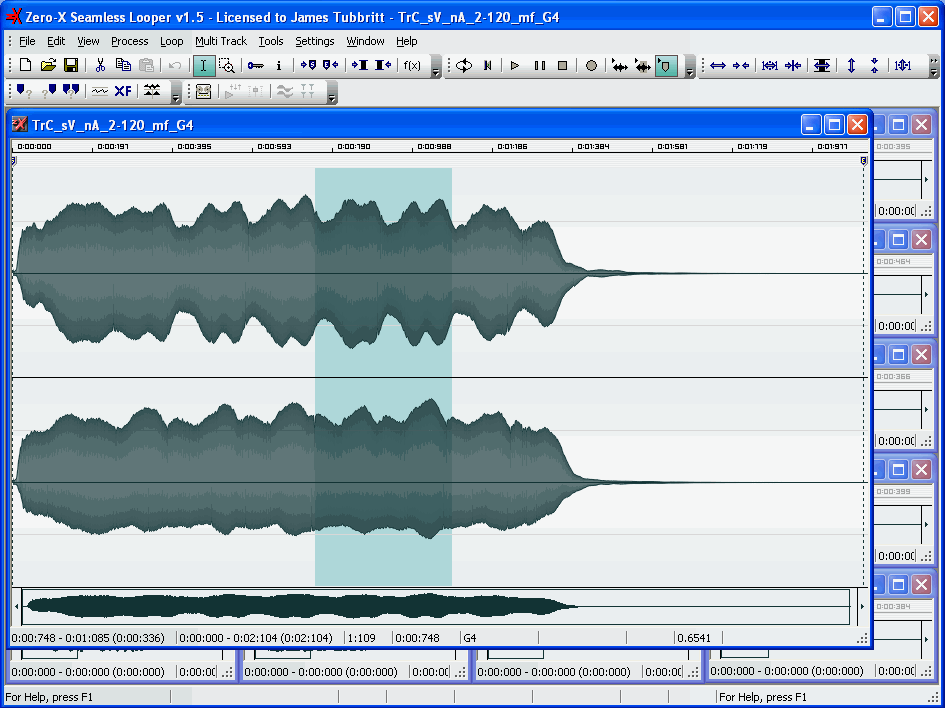Click the key icon in the toolbar
Viewport: 945px width, 708px height.
pos(256,65)
